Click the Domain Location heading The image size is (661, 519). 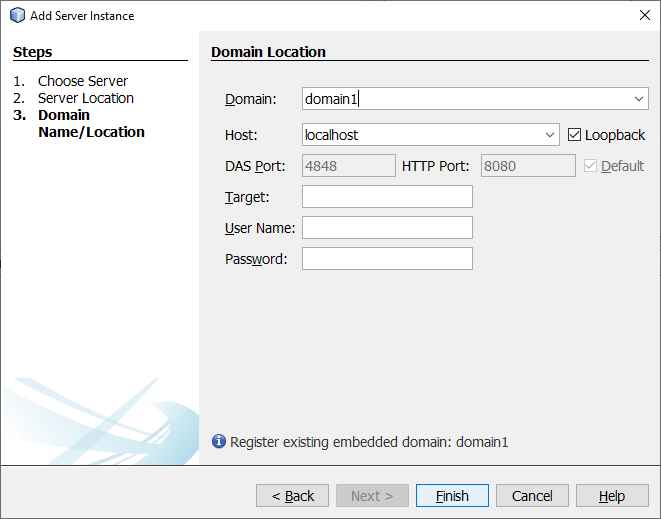click(x=268, y=52)
